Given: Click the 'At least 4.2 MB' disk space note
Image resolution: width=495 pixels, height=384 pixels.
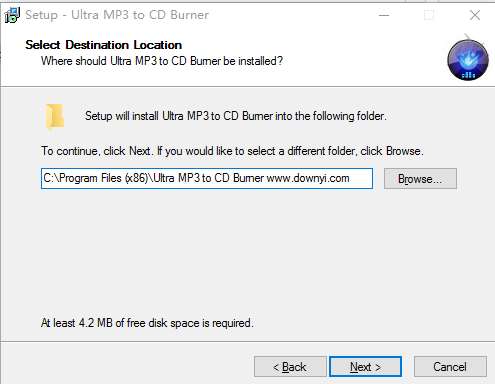Looking at the screenshot, I should [x=147, y=323].
